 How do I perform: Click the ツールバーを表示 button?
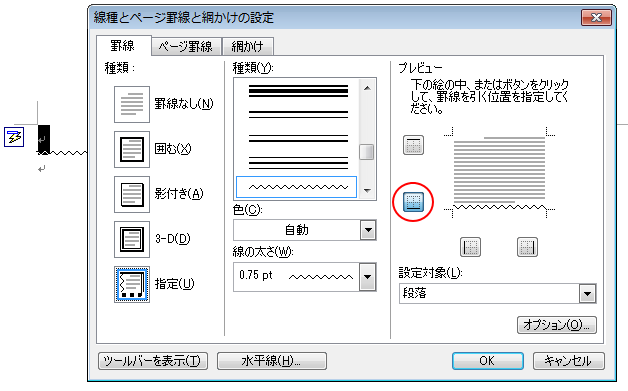[153, 361]
